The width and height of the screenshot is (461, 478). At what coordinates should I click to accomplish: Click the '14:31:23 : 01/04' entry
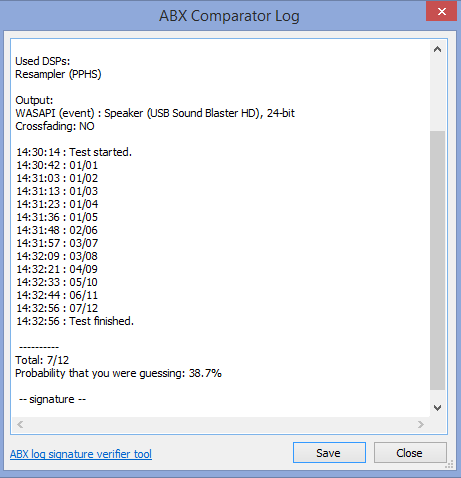pos(57,204)
